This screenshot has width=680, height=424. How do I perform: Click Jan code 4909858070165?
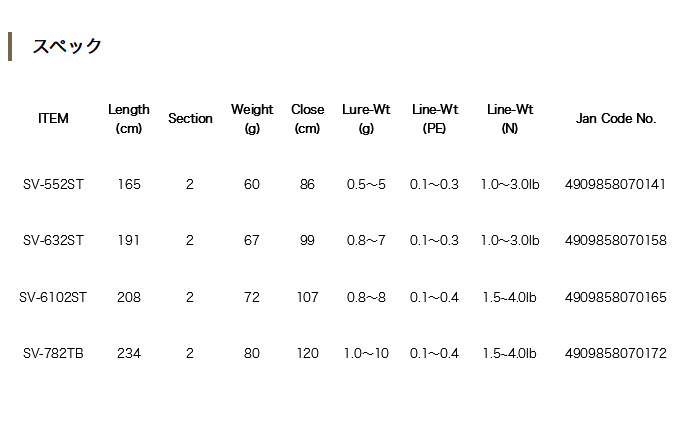(x=615, y=297)
